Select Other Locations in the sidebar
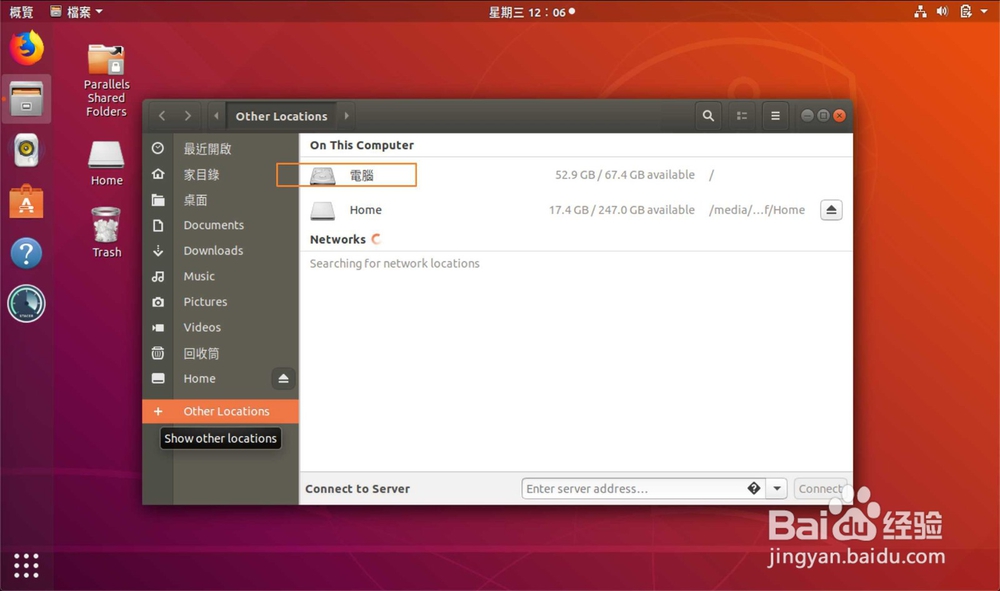The image size is (1000, 591). 221,411
